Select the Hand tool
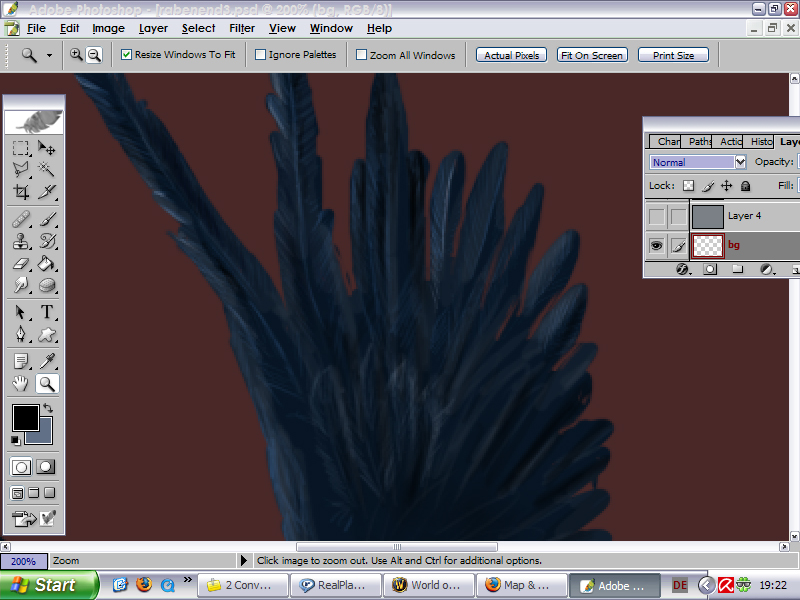This screenshot has height=600, width=800. click(x=21, y=384)
